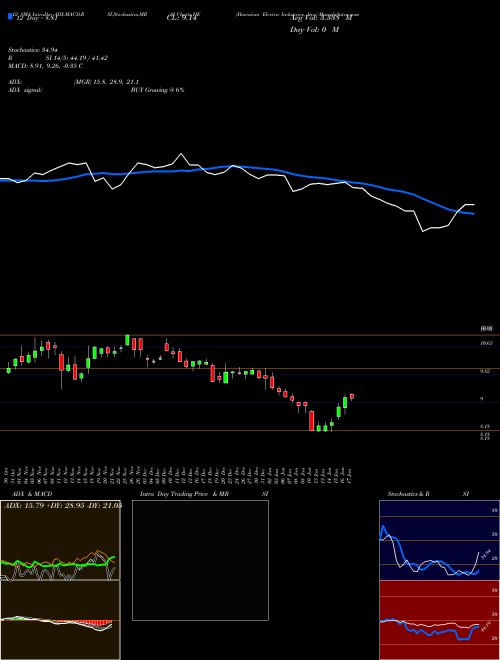Click the 'BUY Growing @ 6%' signal text

click(157, 90)
